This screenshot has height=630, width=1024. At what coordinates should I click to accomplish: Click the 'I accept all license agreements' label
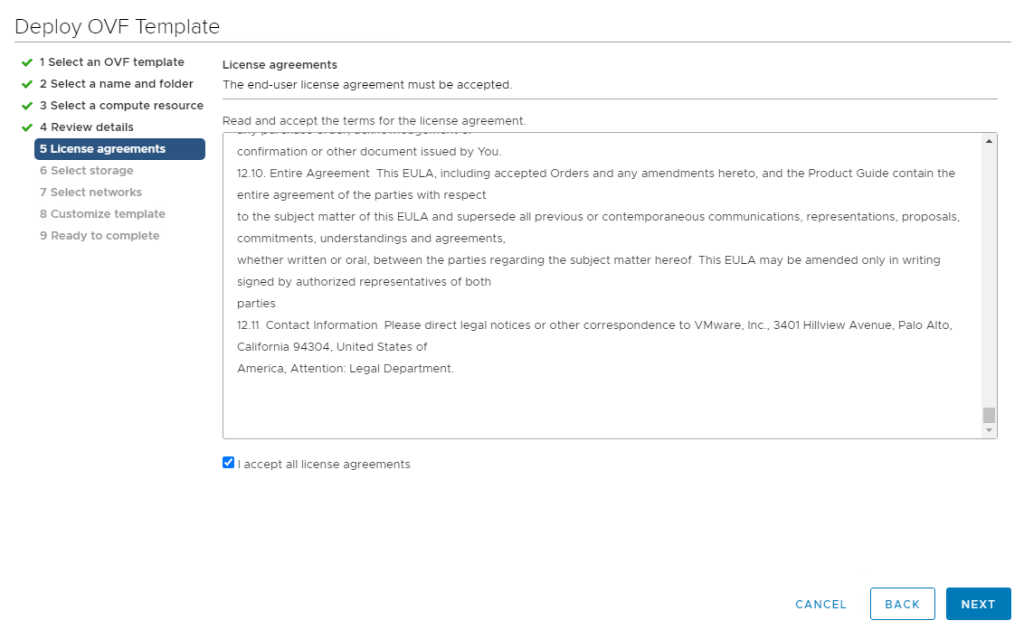[324, 464]
